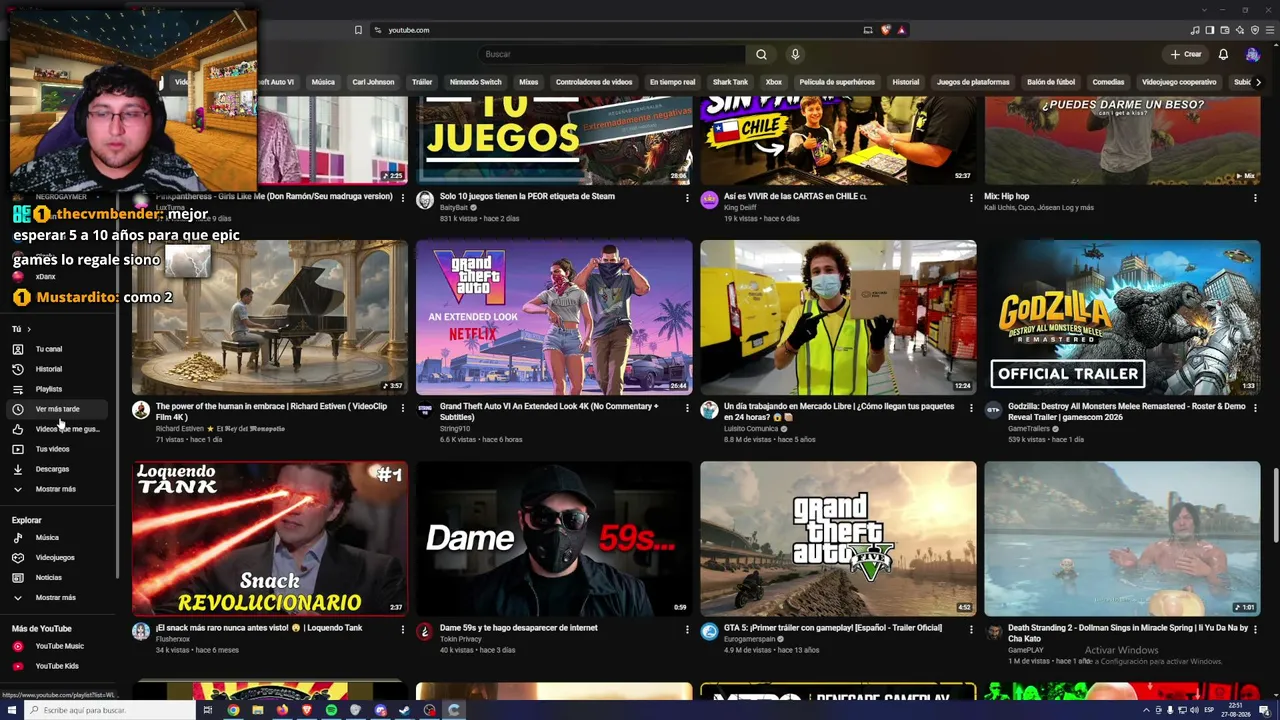Open the BaityBait channel avatar

(425, 200)
